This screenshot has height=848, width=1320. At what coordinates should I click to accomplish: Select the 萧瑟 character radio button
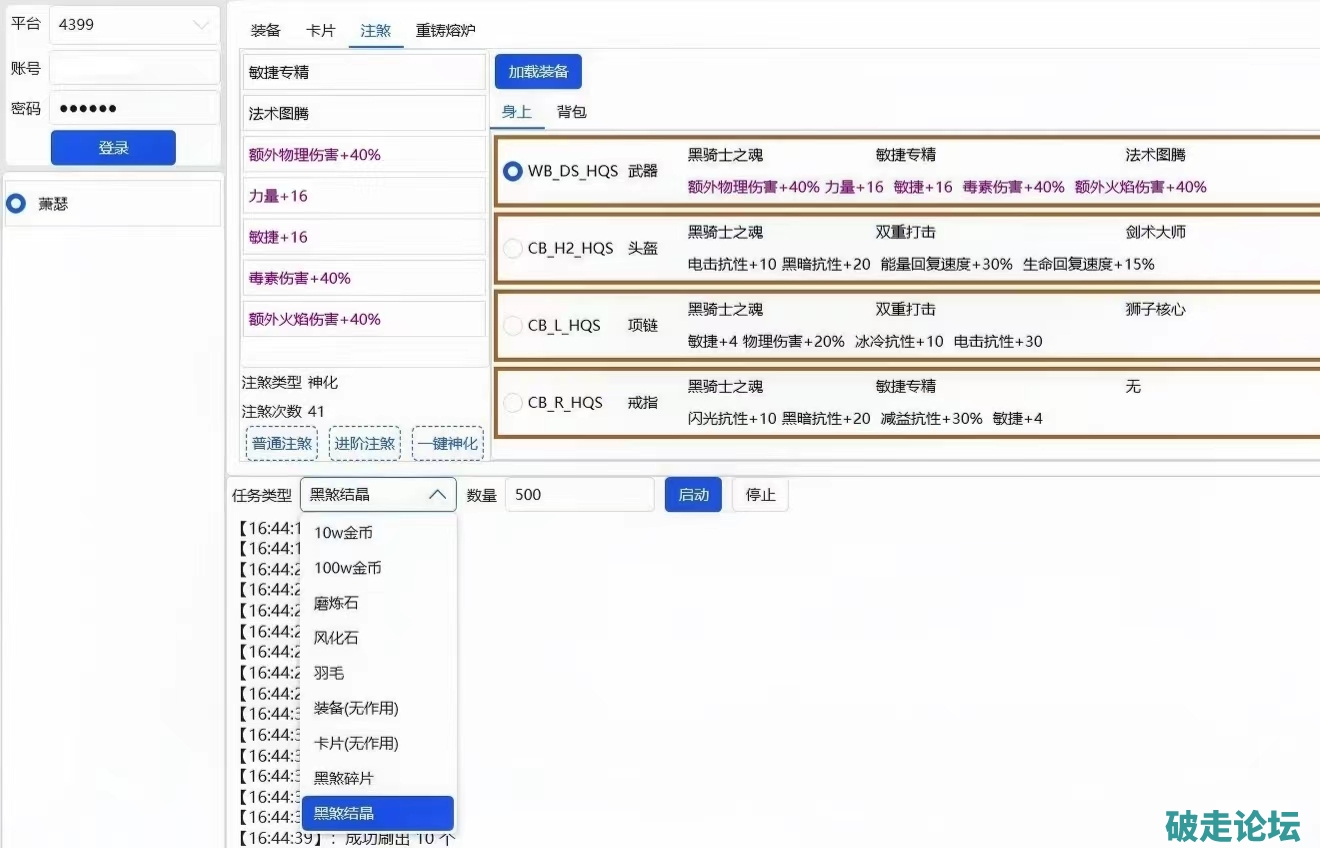point(16,203)
